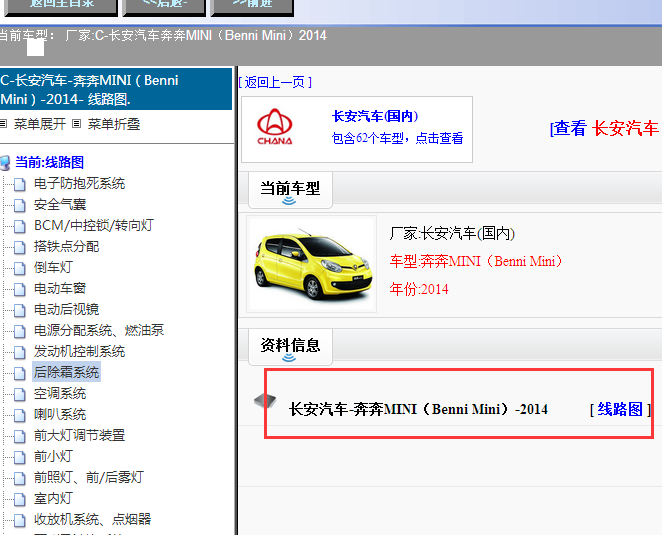Open 发动机控制系统 tree item
The image size is (662, 535).
point(79,351)
